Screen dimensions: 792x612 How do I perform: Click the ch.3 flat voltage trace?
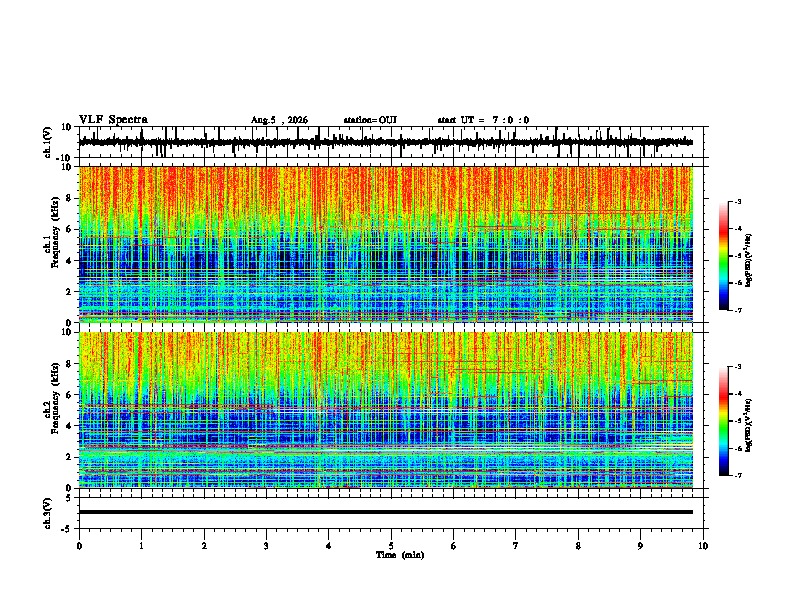(x=386, y=512)
